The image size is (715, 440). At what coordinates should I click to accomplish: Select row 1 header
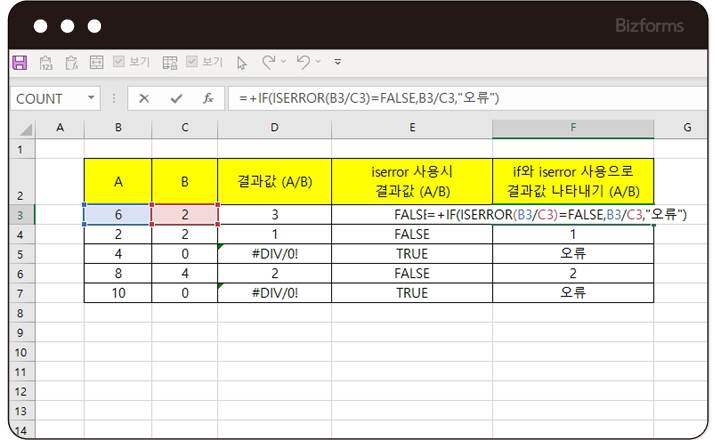click(x=21, y=149)
